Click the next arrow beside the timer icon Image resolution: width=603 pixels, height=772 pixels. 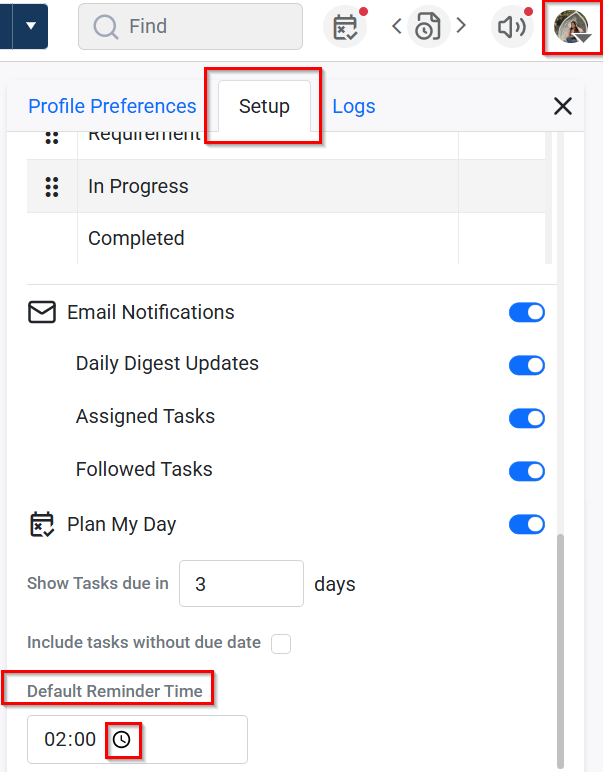[461, 27]
